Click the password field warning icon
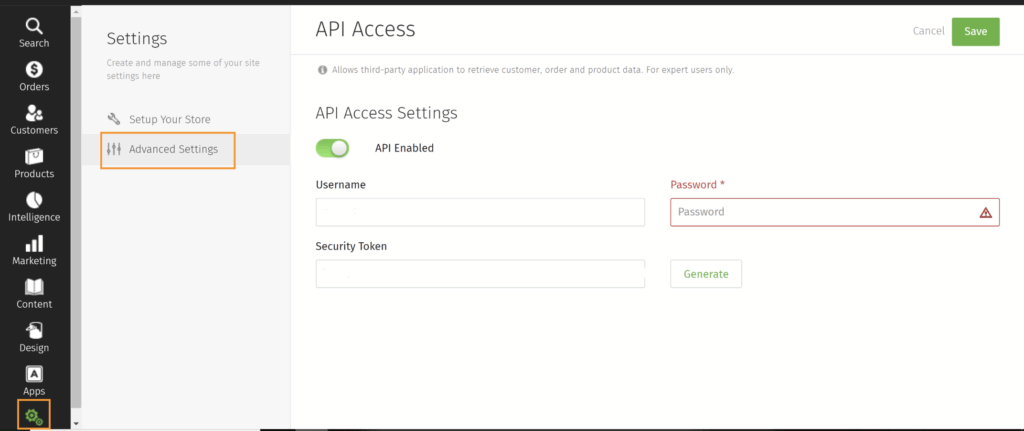Image resolution: width=1024 pixels, height=431 pixels. point(985,212)
